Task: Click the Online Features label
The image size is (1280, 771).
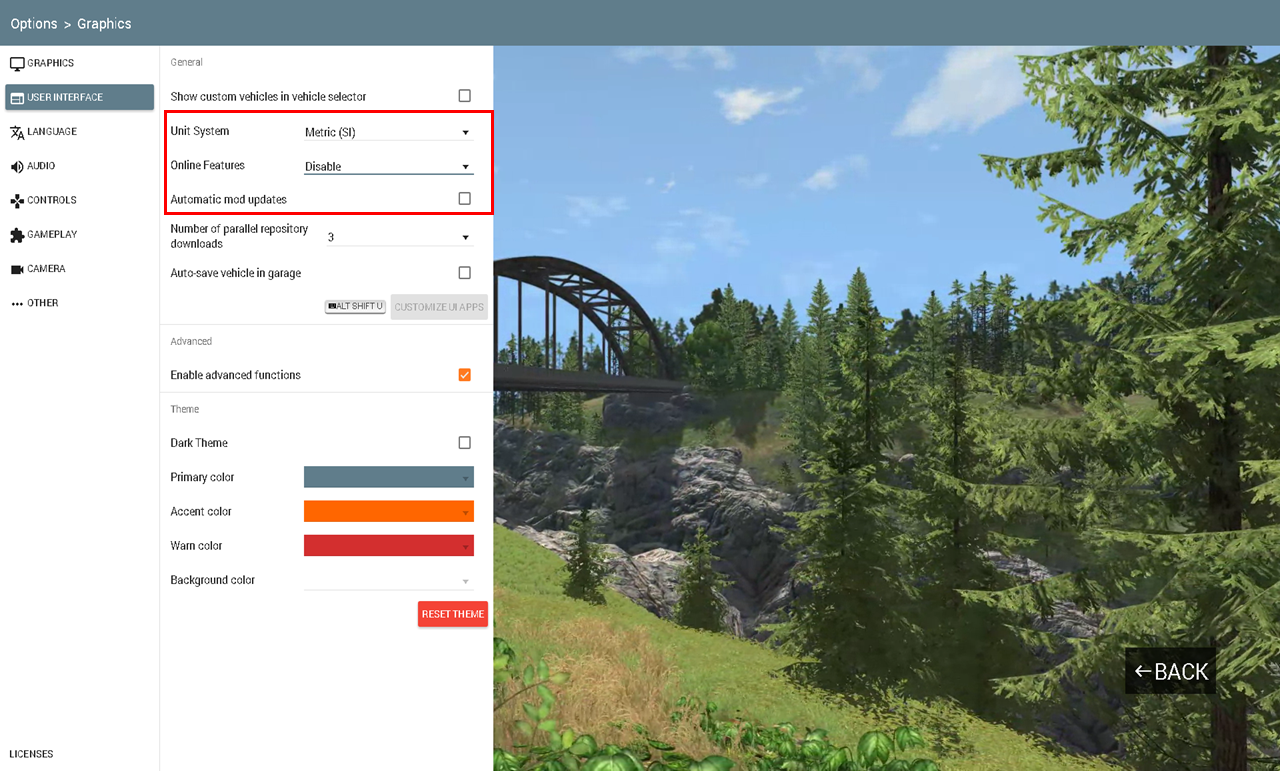Action: pyautogui.click(x=208, y=165)
